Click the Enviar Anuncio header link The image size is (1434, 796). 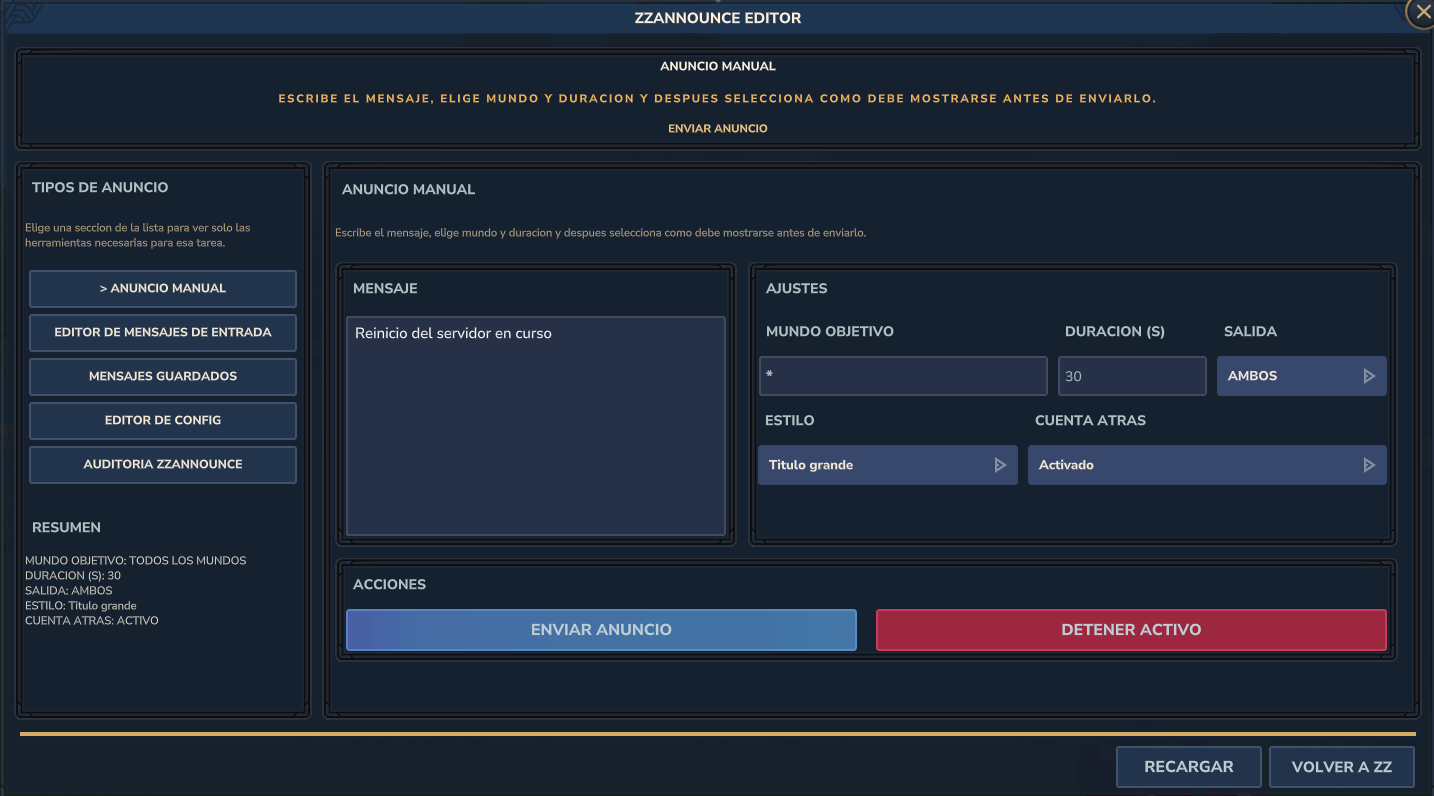(x=718, y=128)
